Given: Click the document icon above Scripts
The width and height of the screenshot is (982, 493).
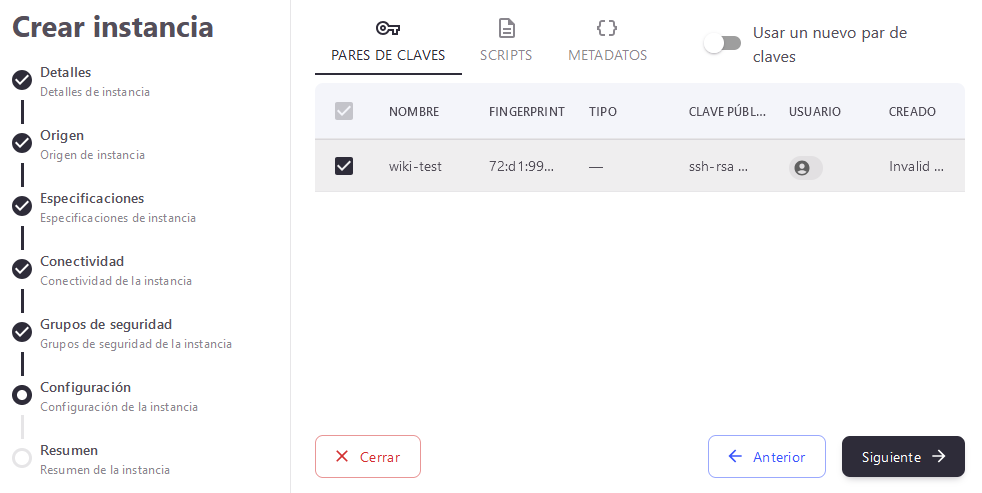Looking at the screenshot, I should 507,28.
